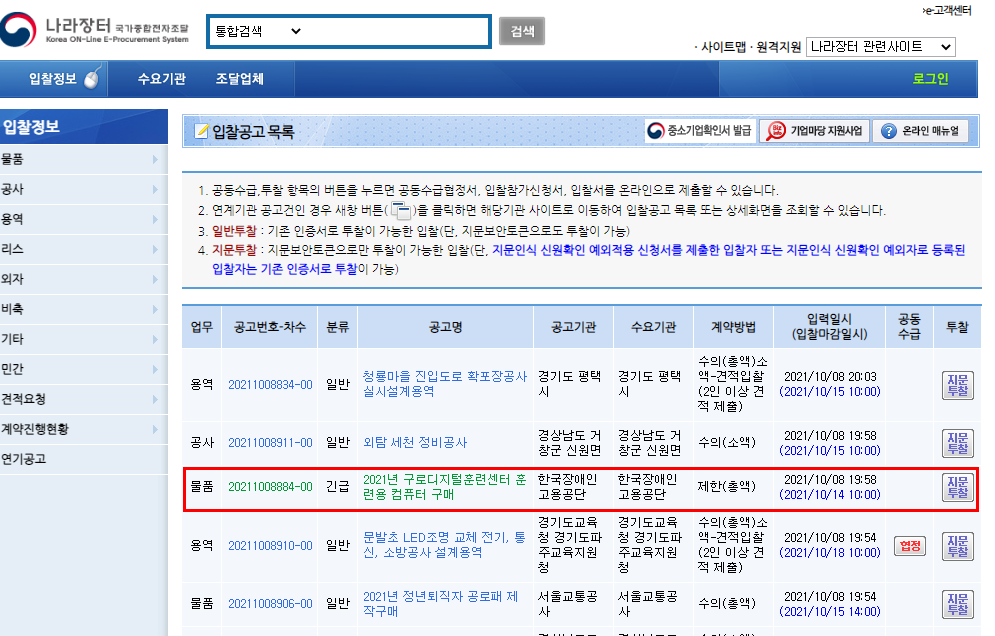Image resolution: width=995 pixels, height=636 pixels.
Task: Open bid number 20211008910-00
Action: coord(270,546)
